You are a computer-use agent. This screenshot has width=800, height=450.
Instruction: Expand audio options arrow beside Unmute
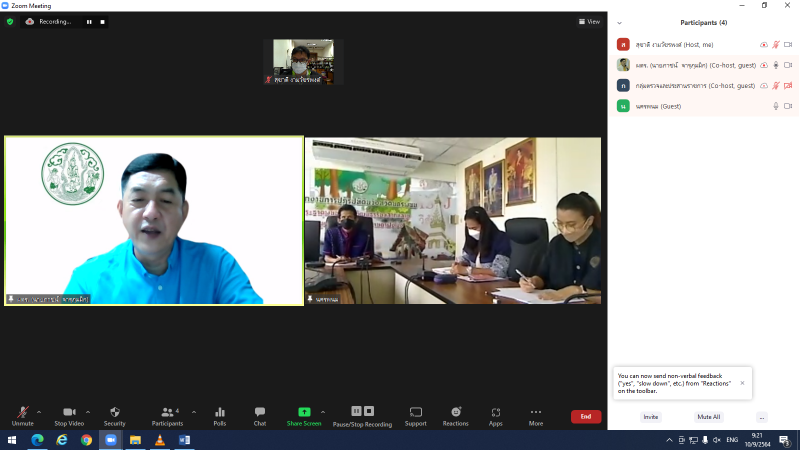[x=39, y=412]
